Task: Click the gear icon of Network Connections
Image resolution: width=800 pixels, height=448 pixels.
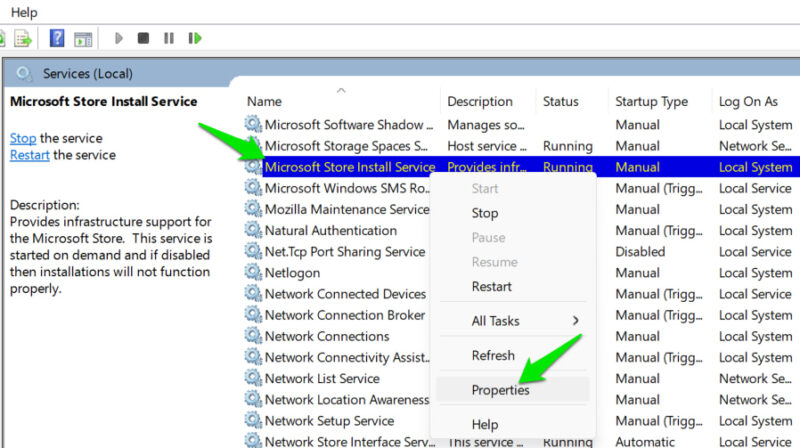Action: [253, 335]
